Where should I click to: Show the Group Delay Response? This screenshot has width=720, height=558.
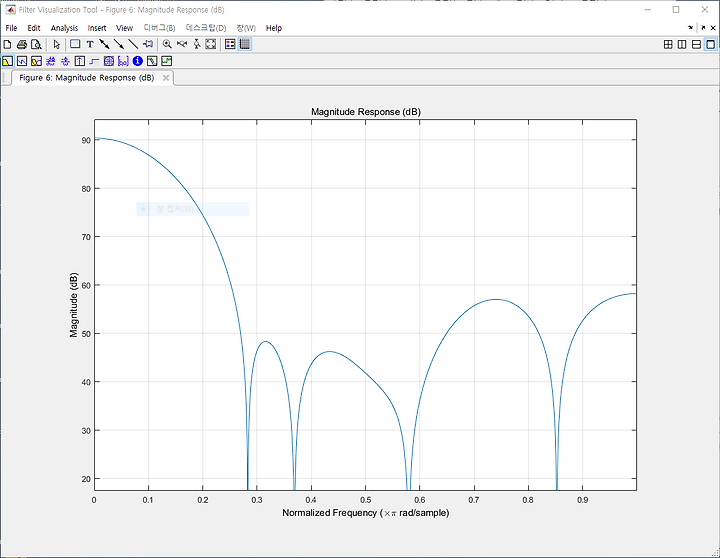[x=51, y=61]
